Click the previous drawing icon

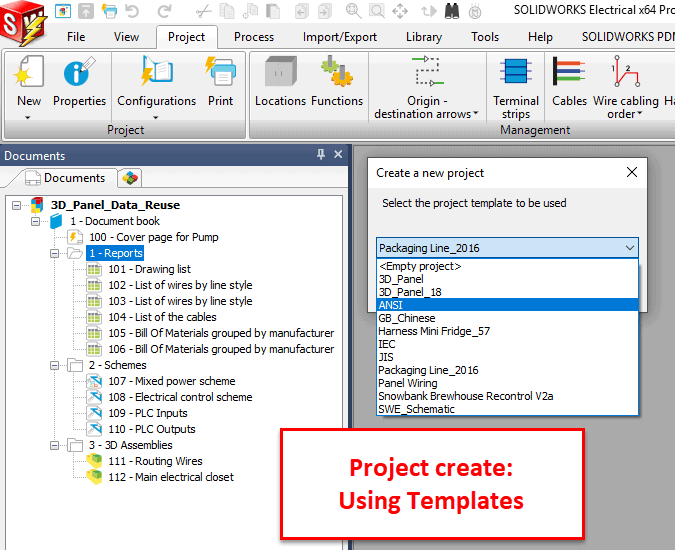pyautogui.click(x=301, y=10)
